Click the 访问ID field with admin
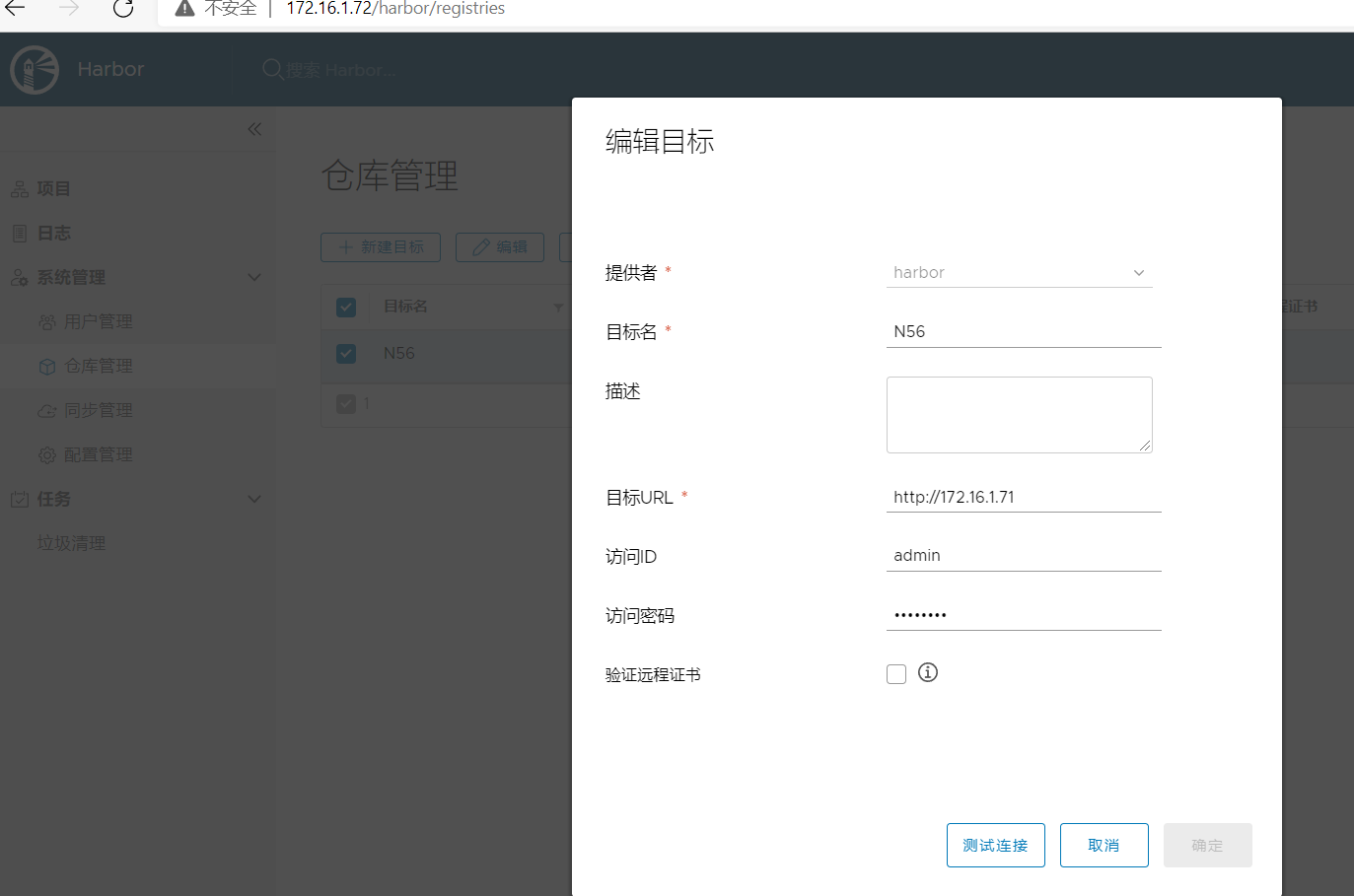 1024,556
